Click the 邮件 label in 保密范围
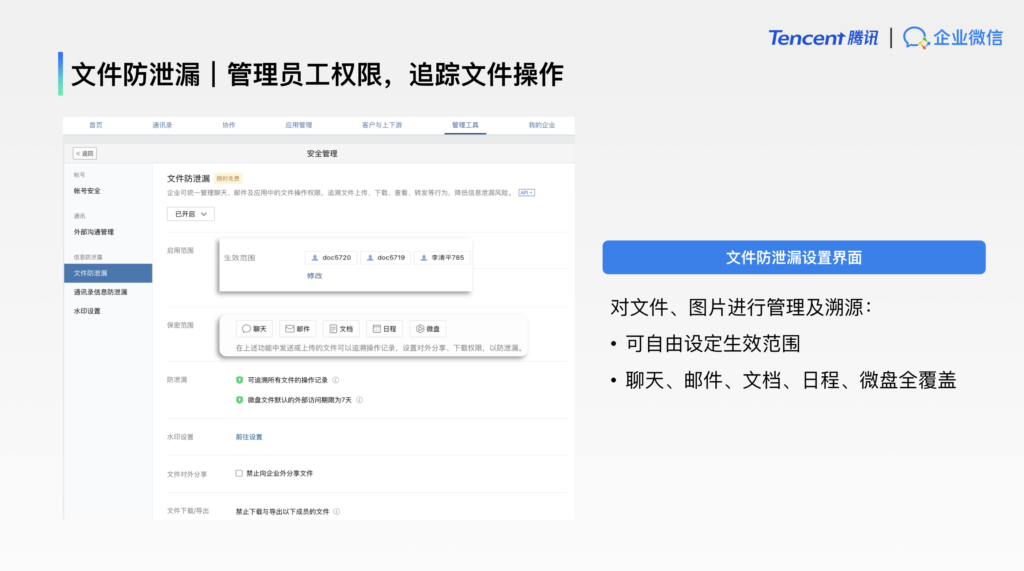This screenshot has height=571, width=1024. 303,329
